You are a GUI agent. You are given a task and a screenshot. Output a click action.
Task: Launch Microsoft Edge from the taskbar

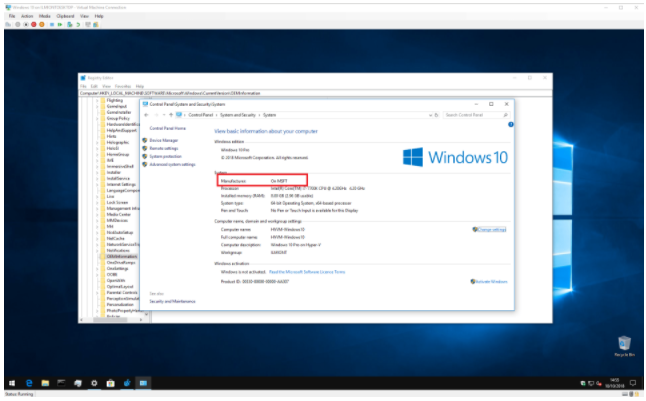pyautogui.click(x=29, y=383)
